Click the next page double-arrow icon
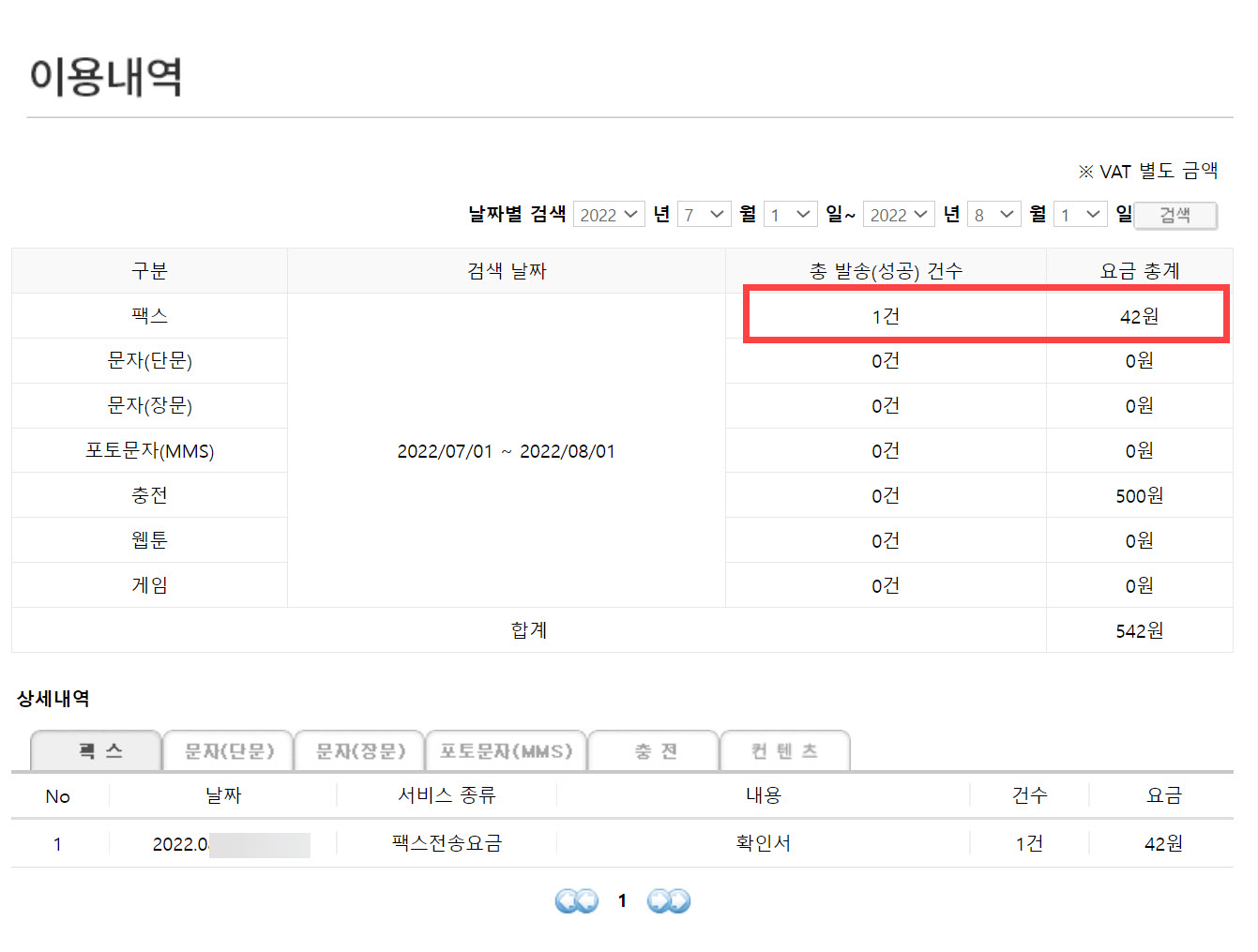 click(668, 900)
